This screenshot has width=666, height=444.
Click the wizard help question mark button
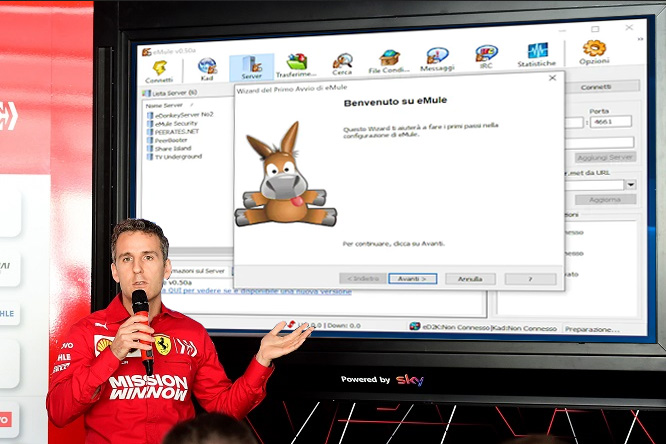530,279
